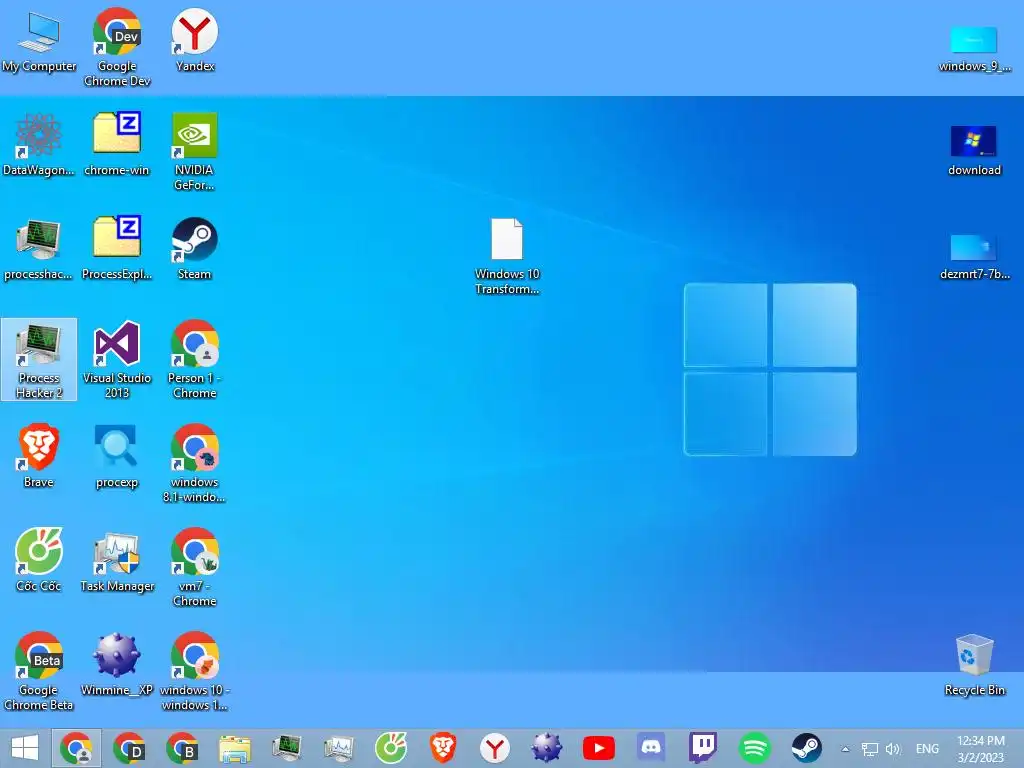Open the Windows Start menu

[x=25, y=748]
